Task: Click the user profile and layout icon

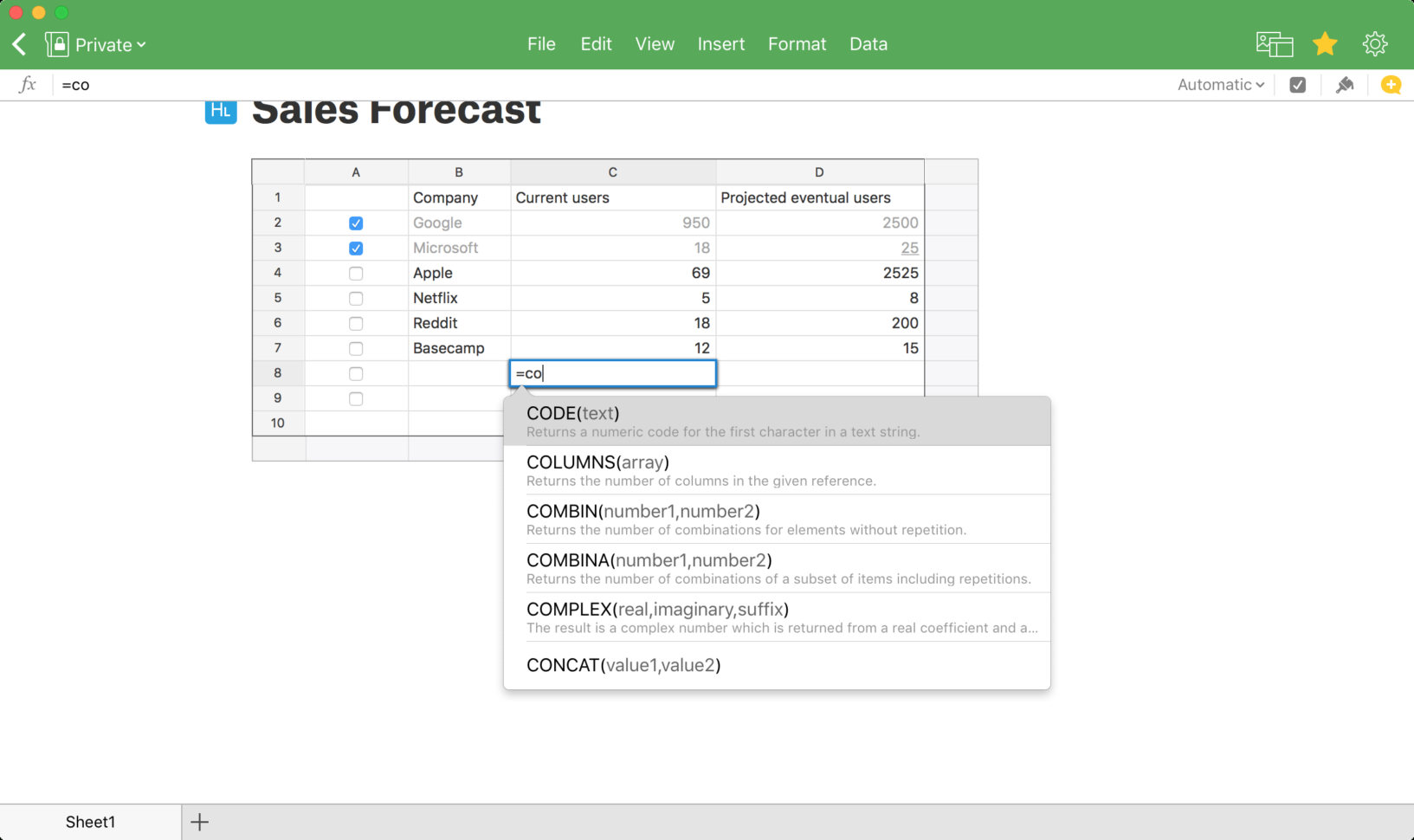Action: 1274,43
